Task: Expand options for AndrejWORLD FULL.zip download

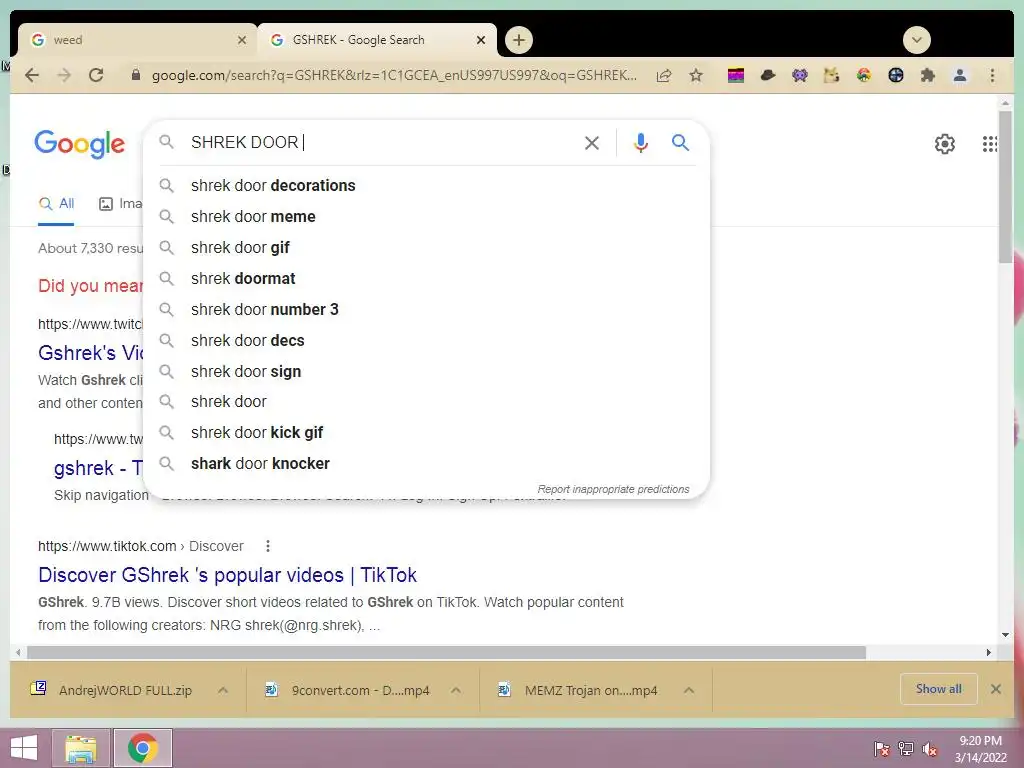Action: click(x=223, y=690)
